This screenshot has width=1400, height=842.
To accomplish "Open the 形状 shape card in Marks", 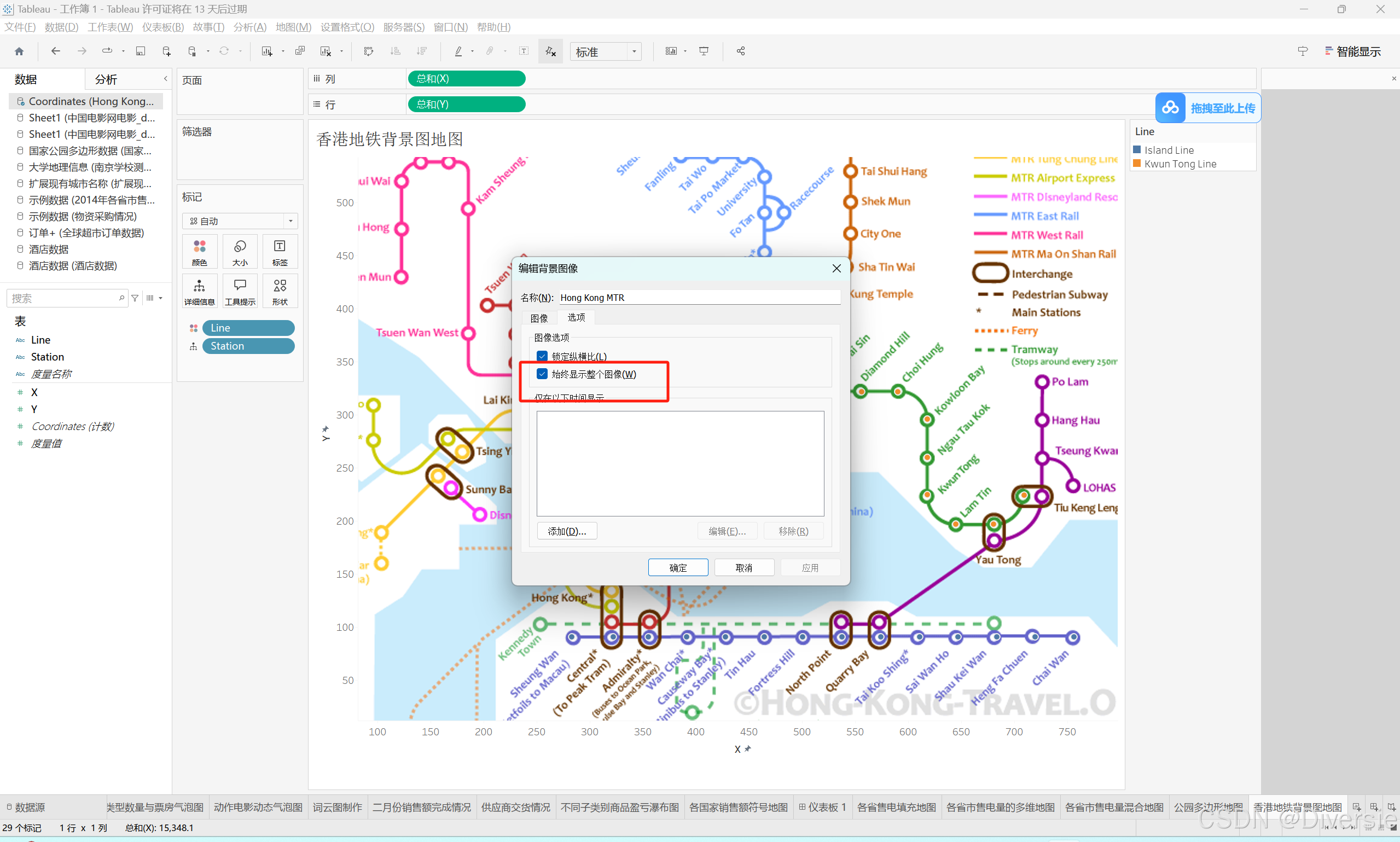I will click(x=280, y=291).
